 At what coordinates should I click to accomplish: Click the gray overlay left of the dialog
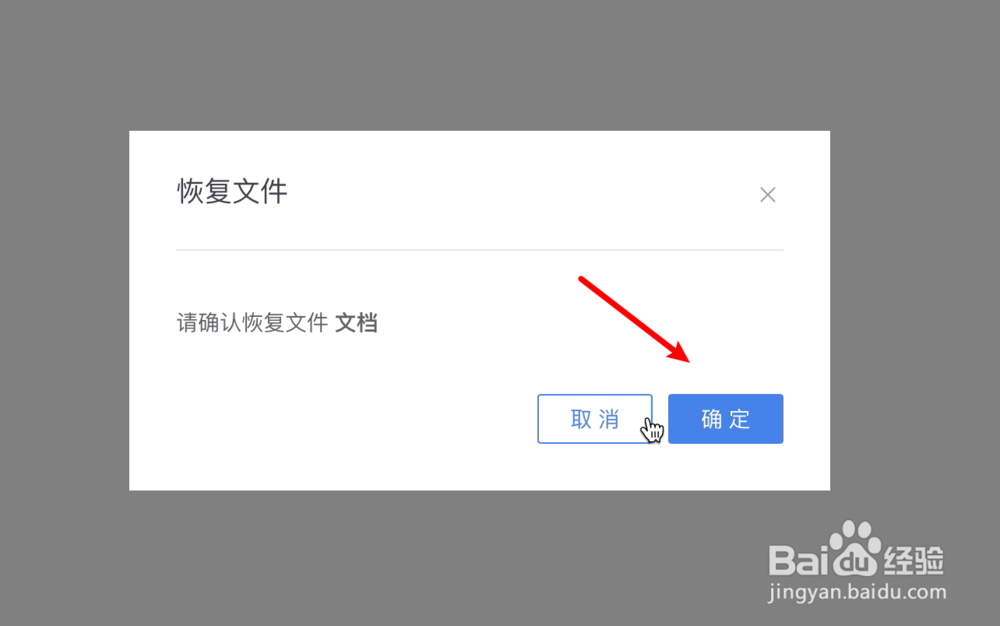[64, 312]
